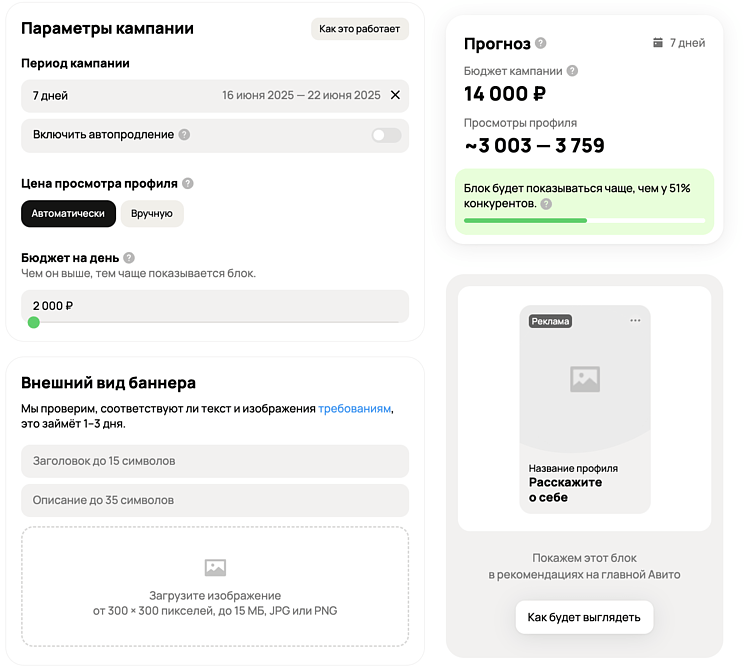This screenshot has height=670, width=751.
Task: Click the Заголовок до 15 символов field
Action: 215,461
